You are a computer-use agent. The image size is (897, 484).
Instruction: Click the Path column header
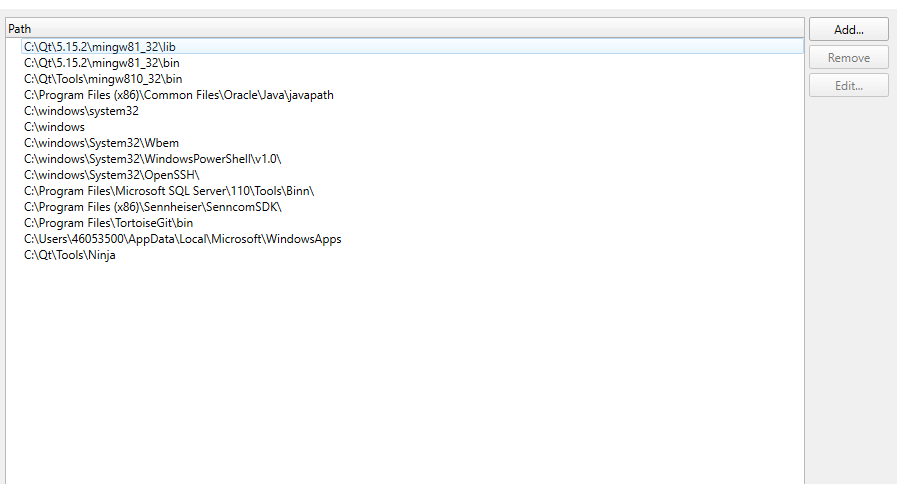(404, 29)
